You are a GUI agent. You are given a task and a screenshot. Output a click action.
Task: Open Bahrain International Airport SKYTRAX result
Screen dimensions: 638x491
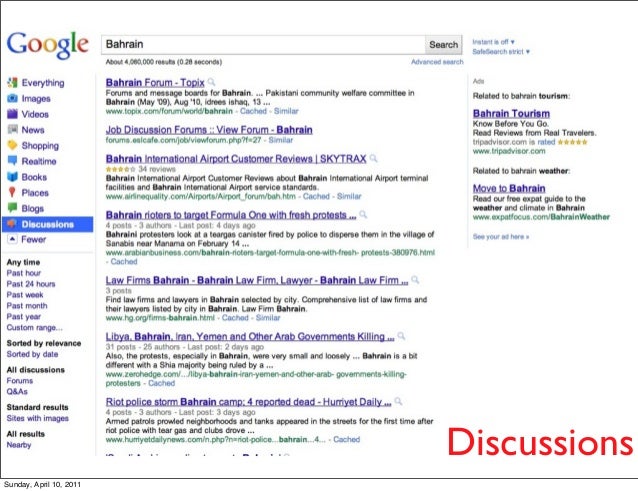pyautogui.click(x=236, y=159)
